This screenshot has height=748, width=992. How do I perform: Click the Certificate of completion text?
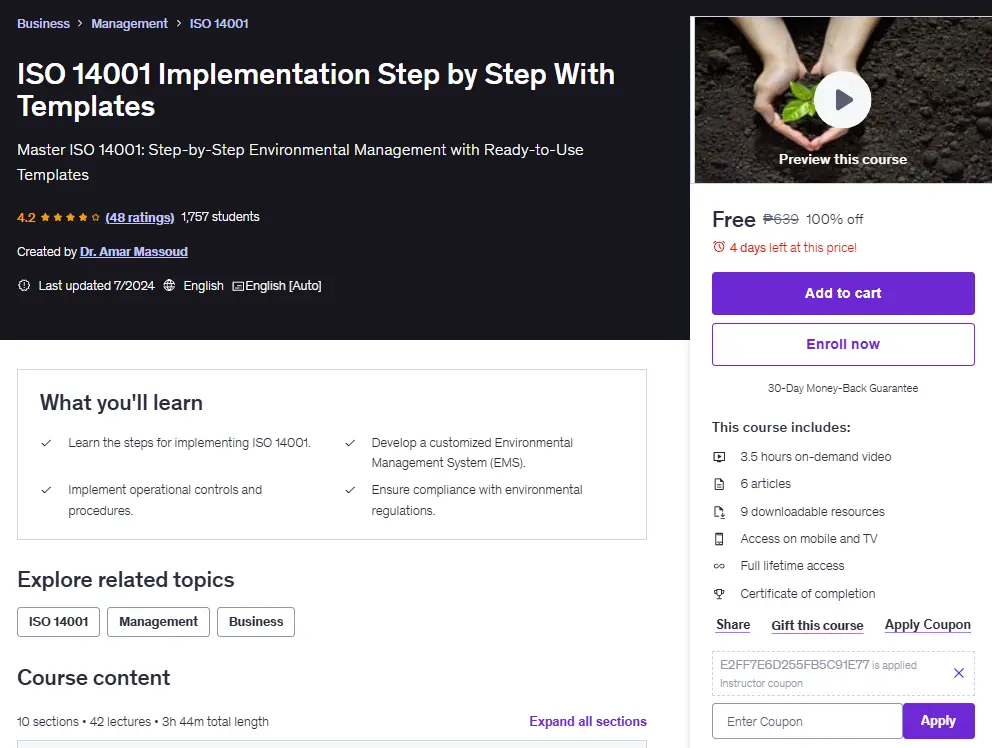point(807,594)
